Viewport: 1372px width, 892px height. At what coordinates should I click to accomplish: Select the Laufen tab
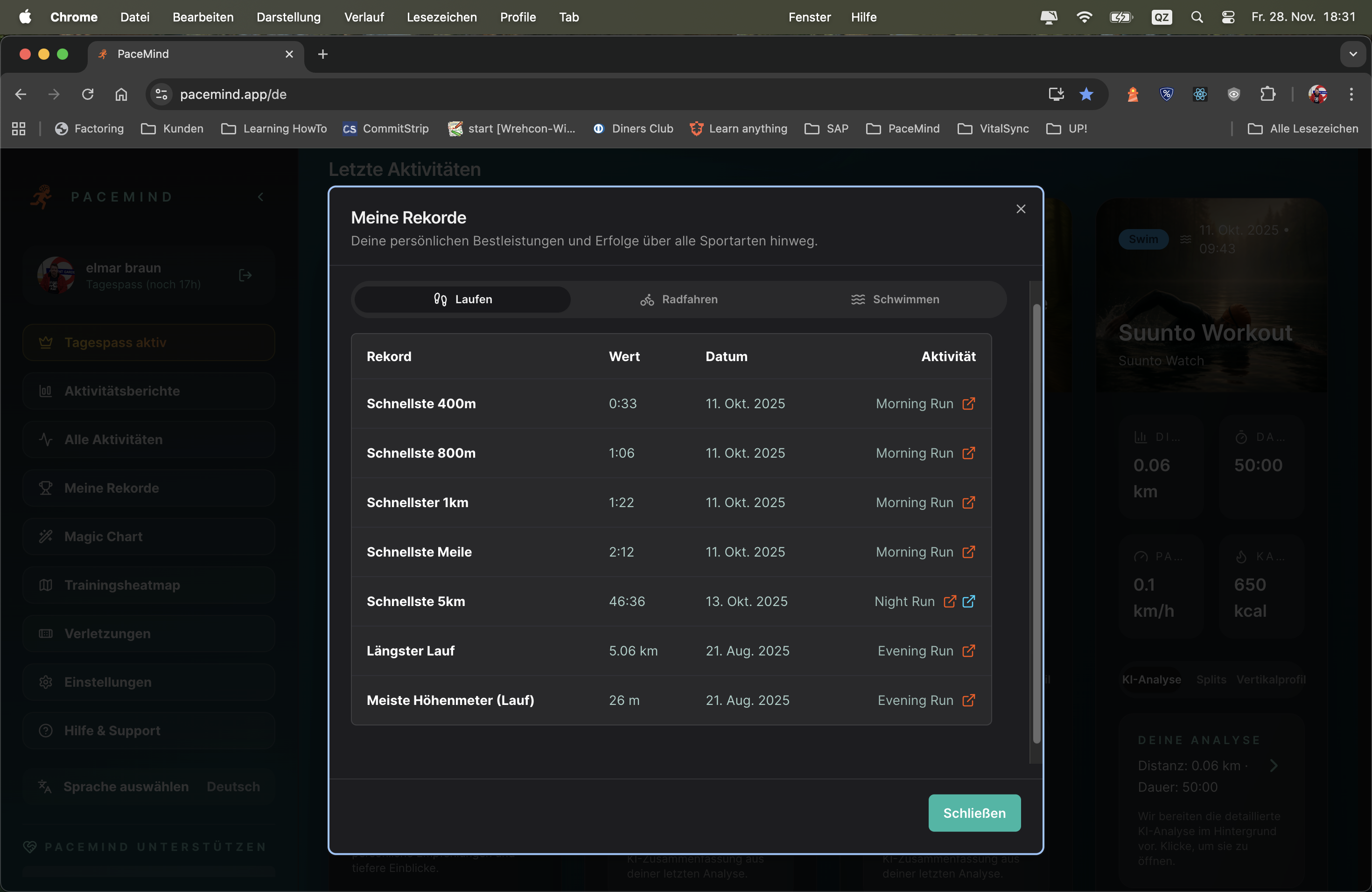pos(462,299)
